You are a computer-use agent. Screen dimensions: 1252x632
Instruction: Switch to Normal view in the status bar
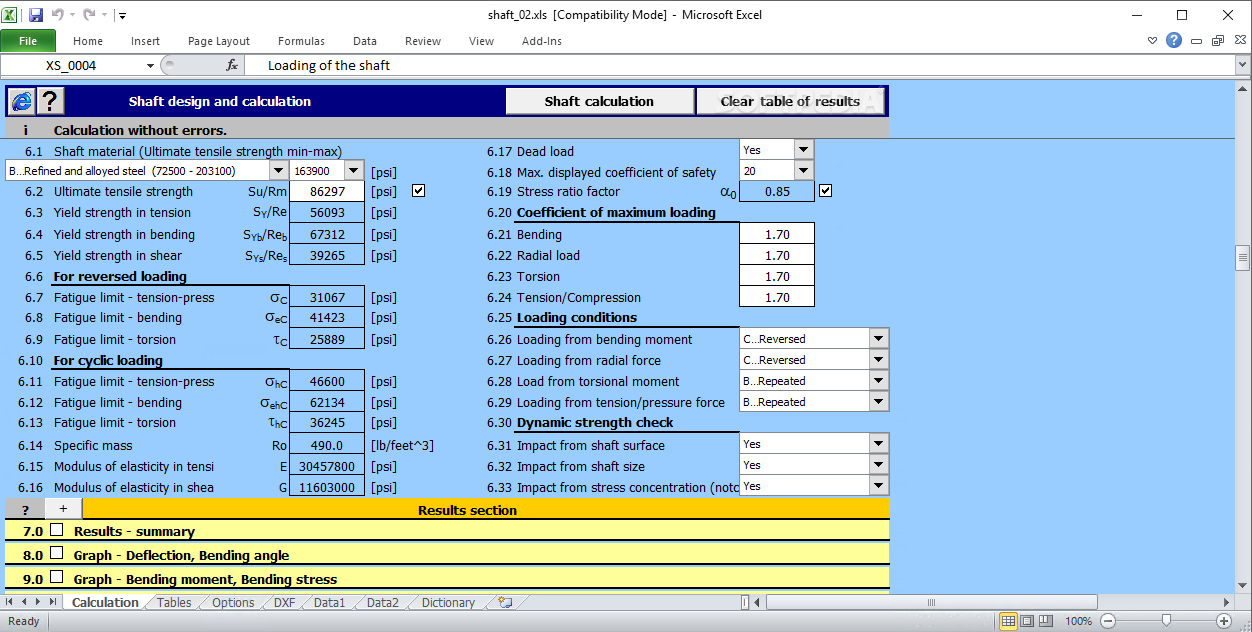click(1009, 621)
